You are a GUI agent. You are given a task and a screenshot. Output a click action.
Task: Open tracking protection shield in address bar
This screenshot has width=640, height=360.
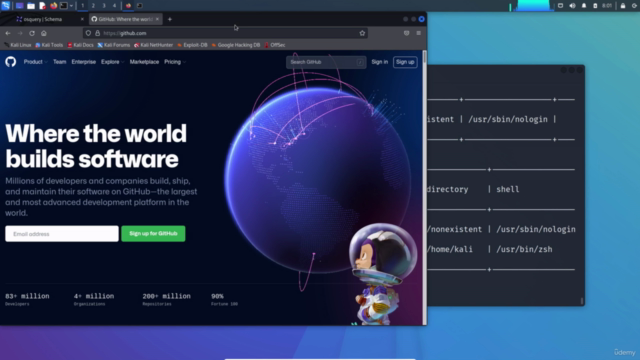point(88,33)
